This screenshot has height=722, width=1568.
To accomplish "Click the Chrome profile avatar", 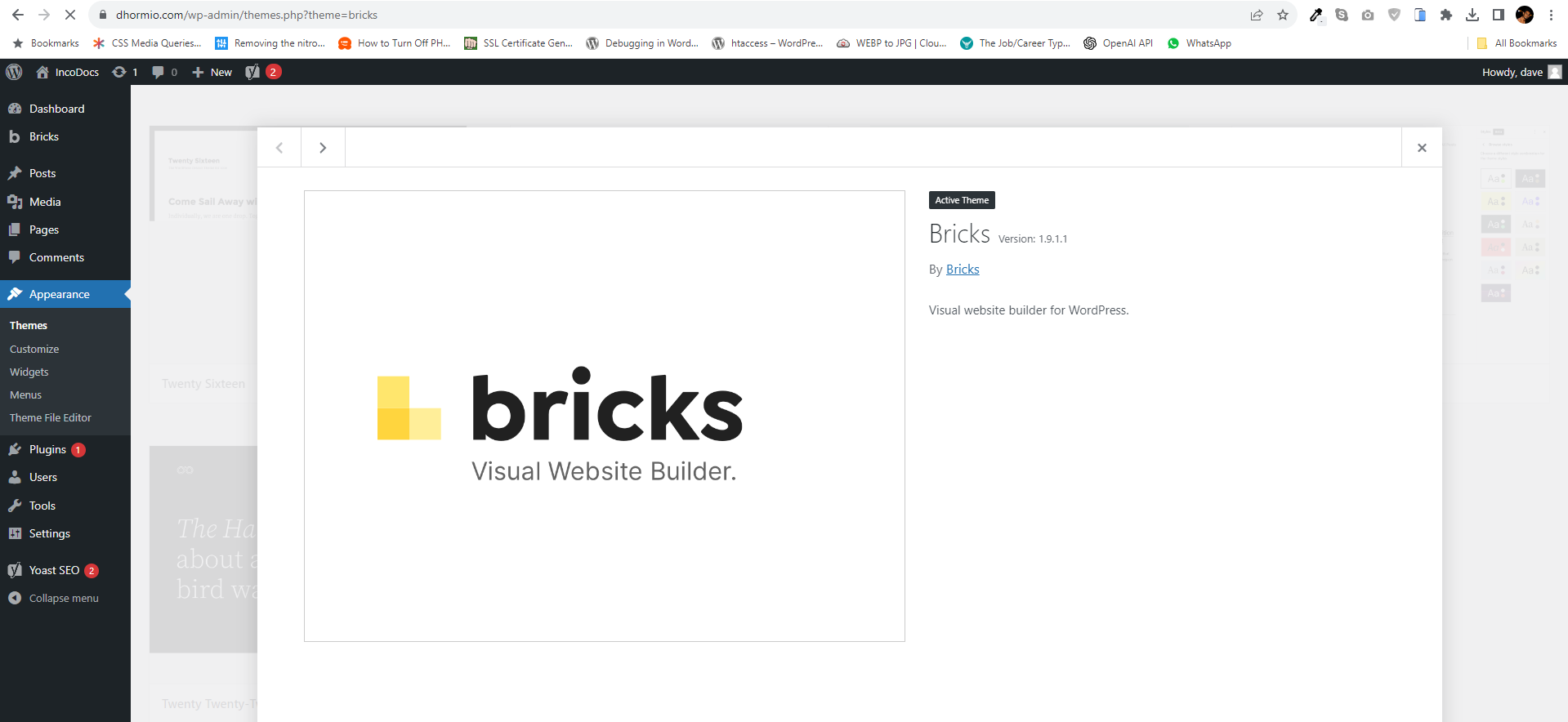I will [x=1525, y=15].
